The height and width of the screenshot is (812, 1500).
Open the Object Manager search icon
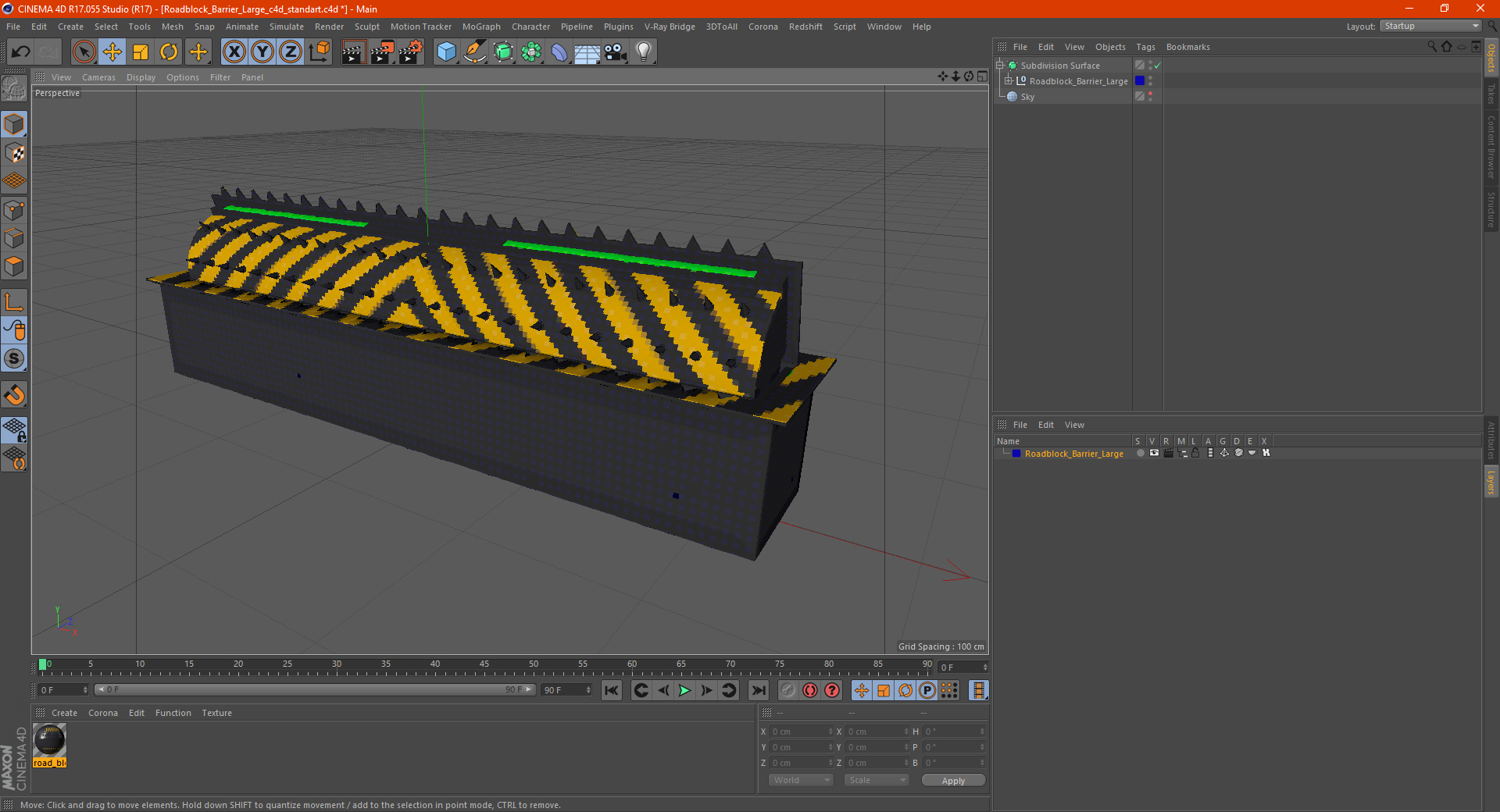click(x=1432, y=47)
